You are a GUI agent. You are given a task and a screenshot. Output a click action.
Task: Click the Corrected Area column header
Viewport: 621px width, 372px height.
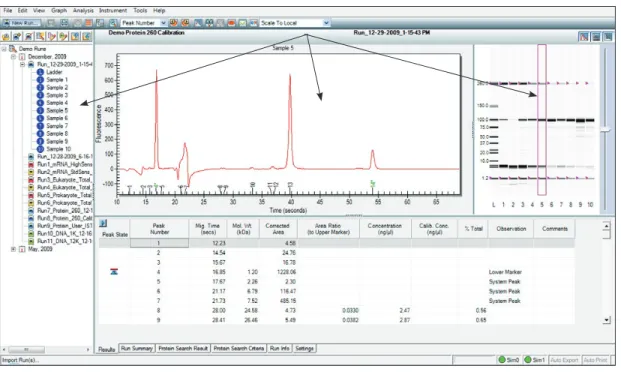[278, 229]
